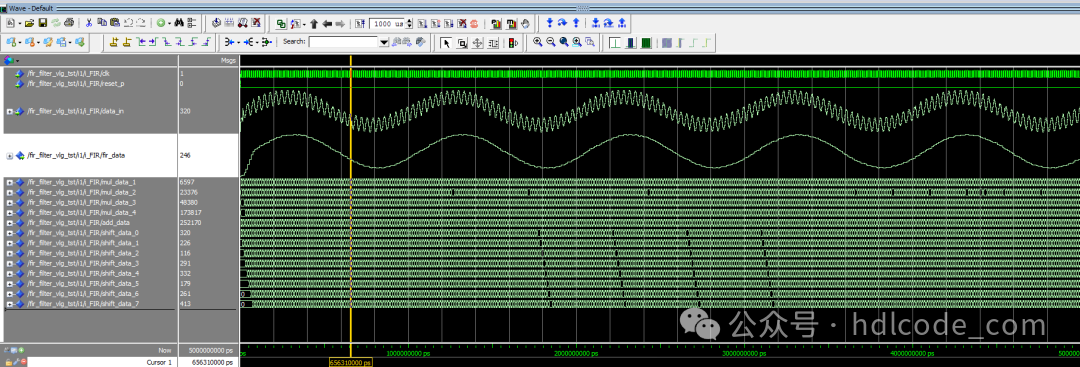Select the shift_data_3 signal row
Image resolution: width=1080 pixels, height=367 pixels.
pyautogui.click(x=90, y=263)
